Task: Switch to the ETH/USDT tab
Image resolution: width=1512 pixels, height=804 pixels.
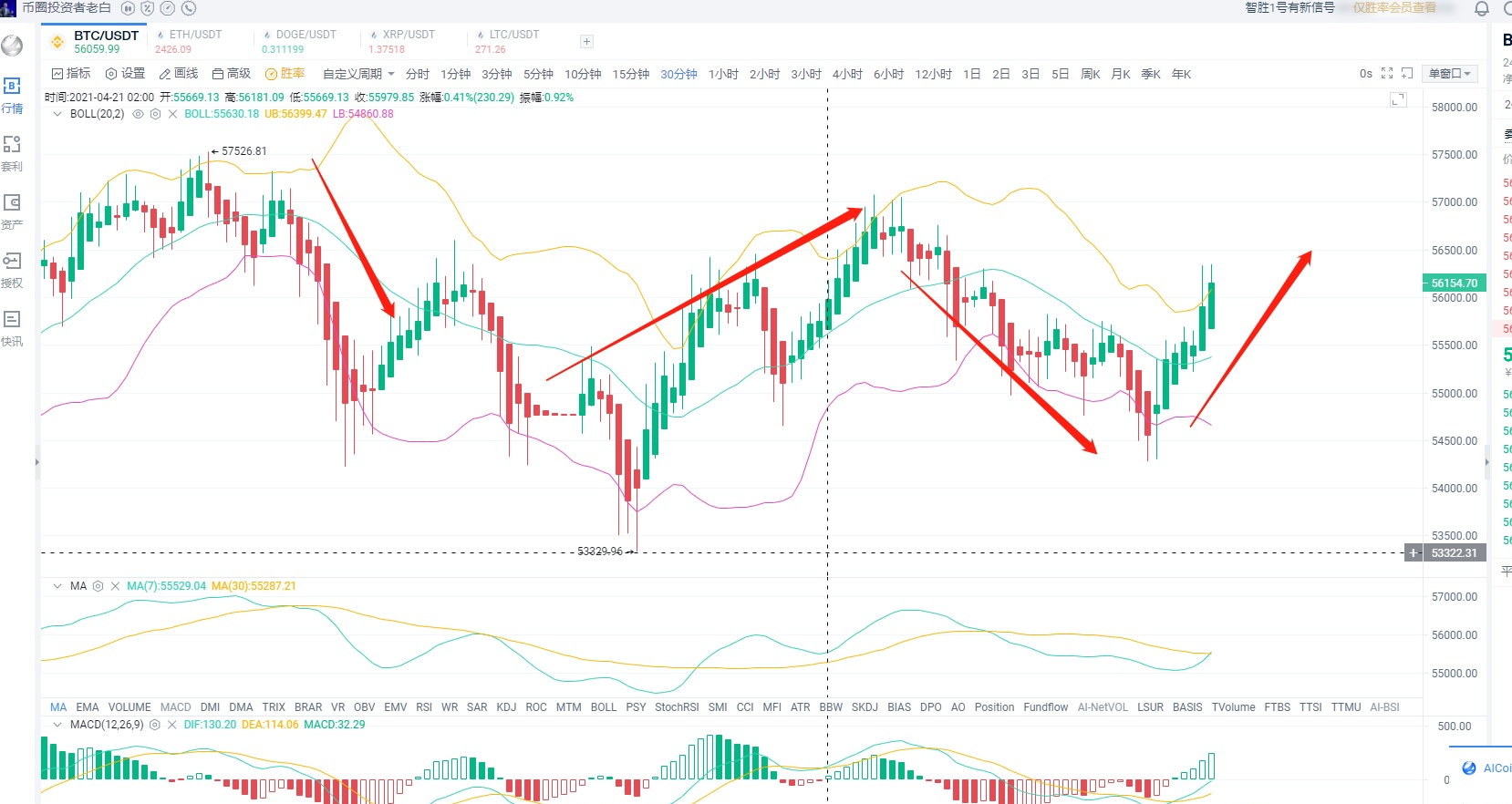Action: tap(190, 42)
